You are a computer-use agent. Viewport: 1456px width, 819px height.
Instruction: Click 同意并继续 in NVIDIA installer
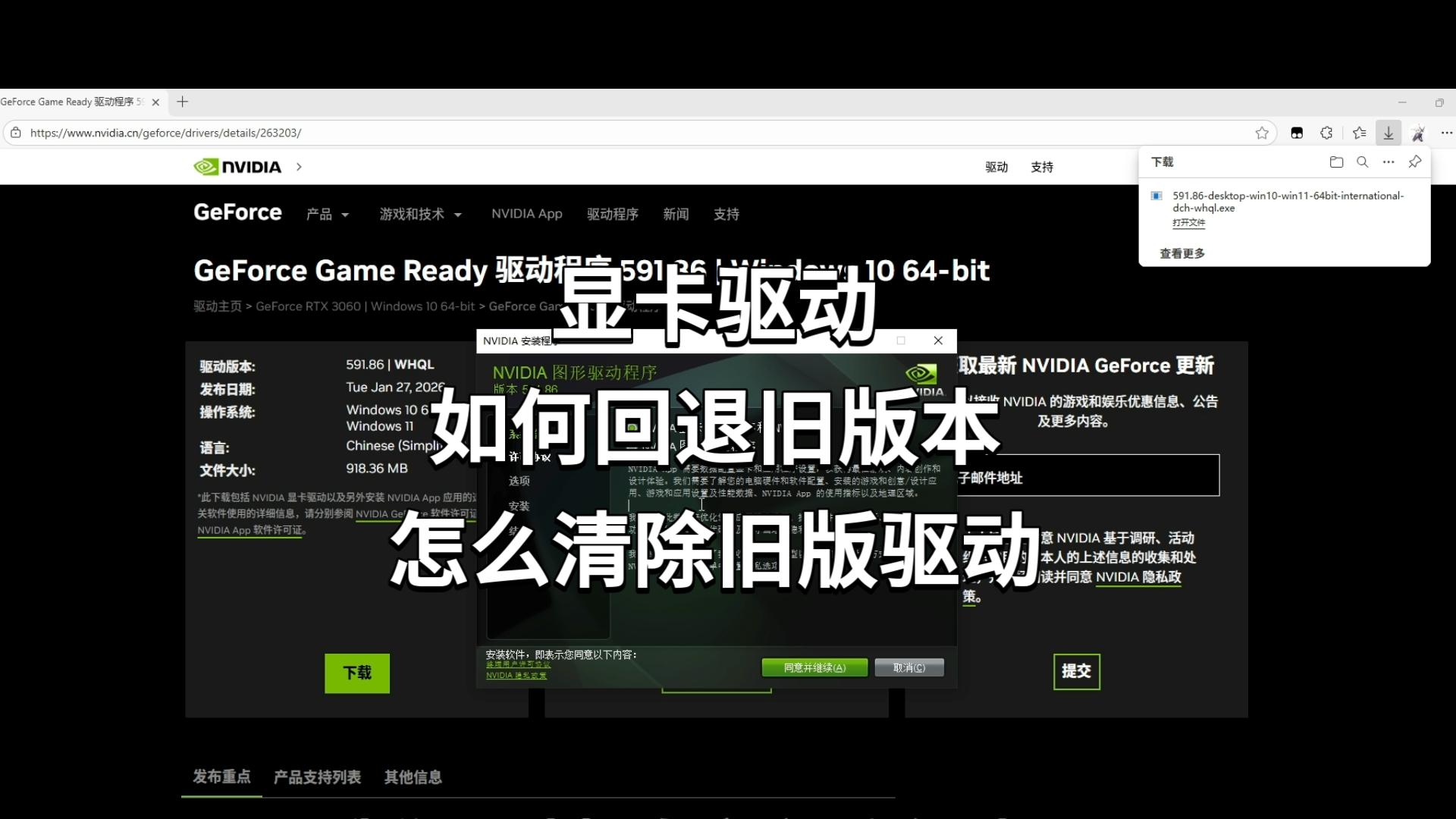point(814,667)
